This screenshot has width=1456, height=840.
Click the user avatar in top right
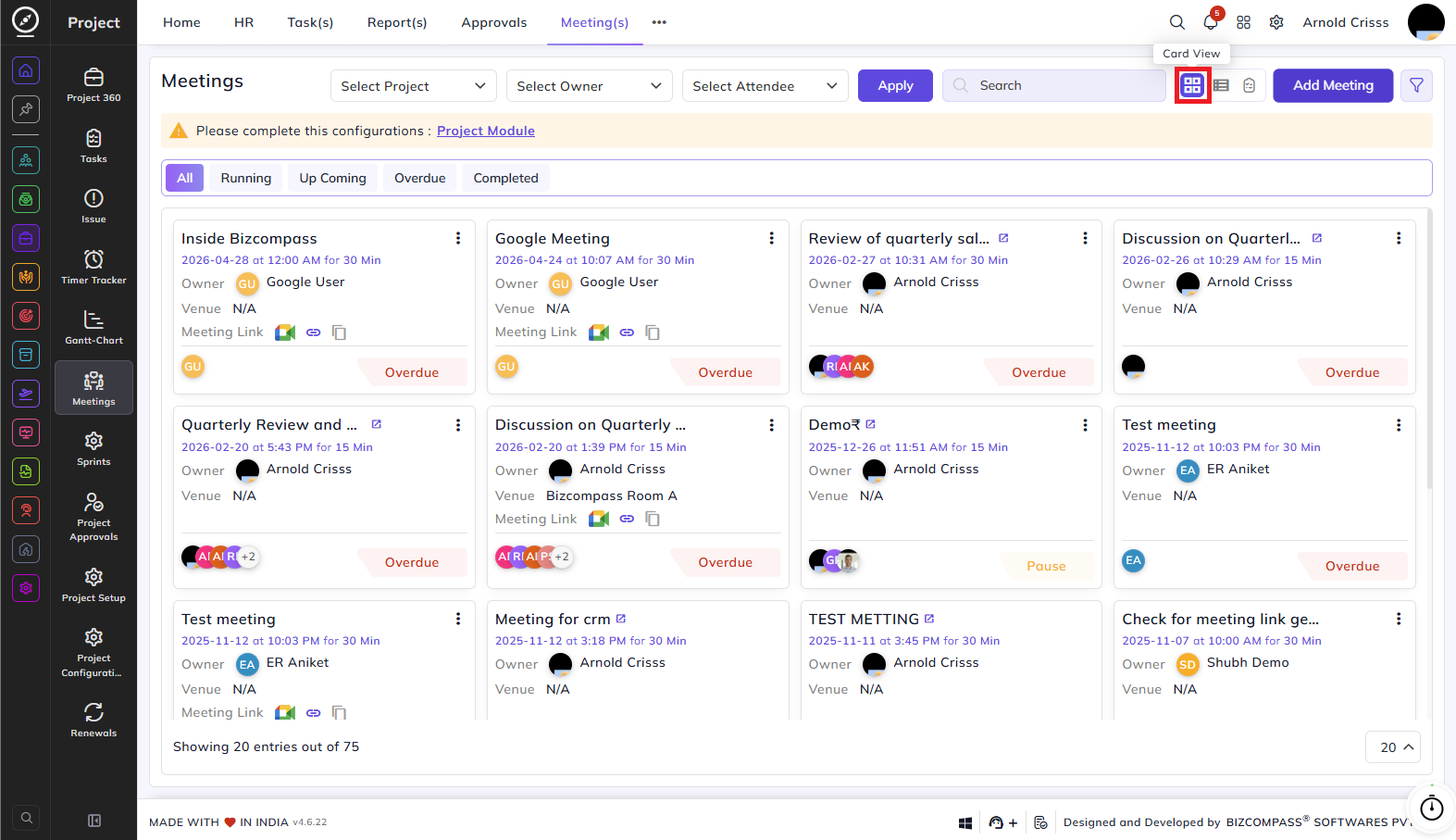point(1426,22)
